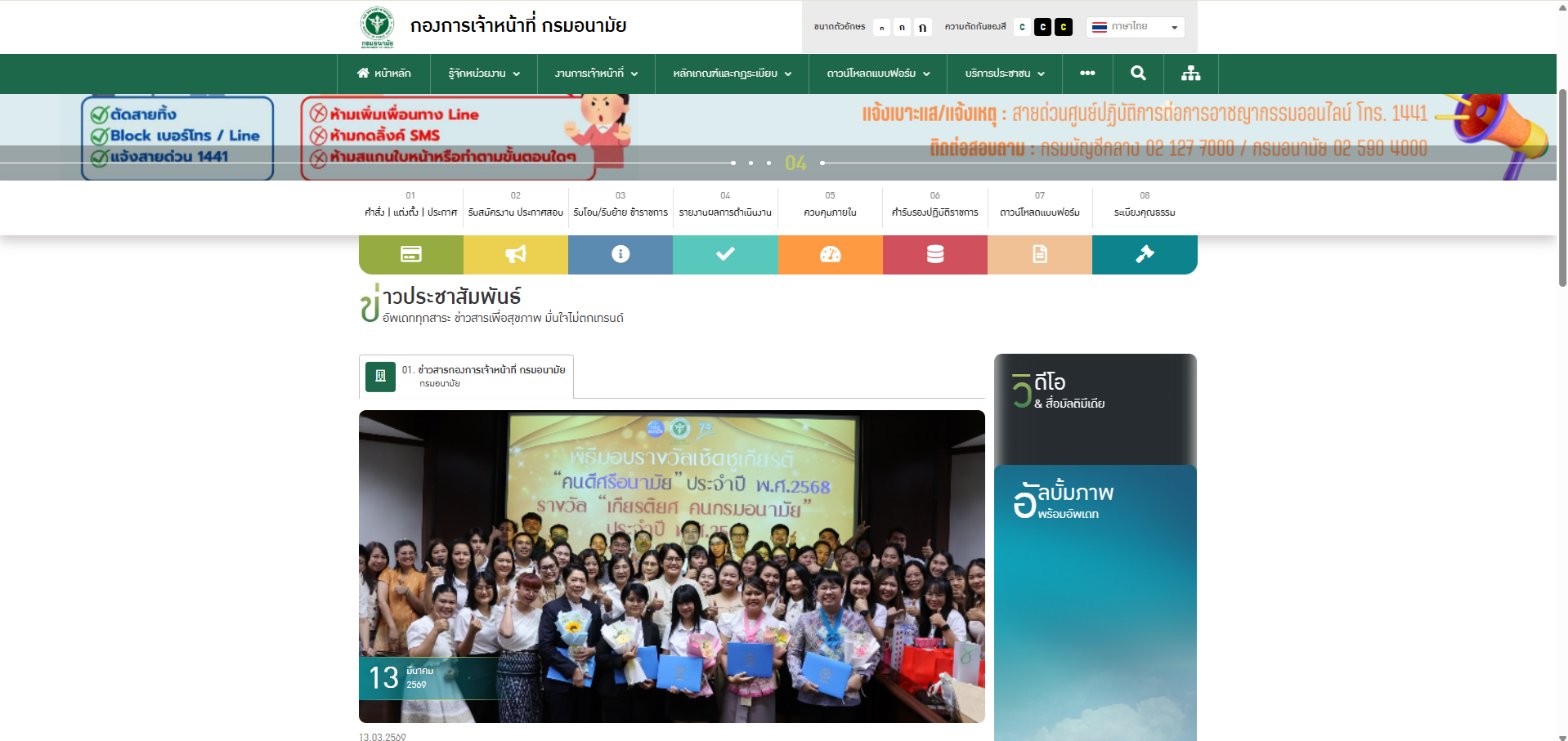
Task: Click the info icon on blue tile
Action: [620, 255]
